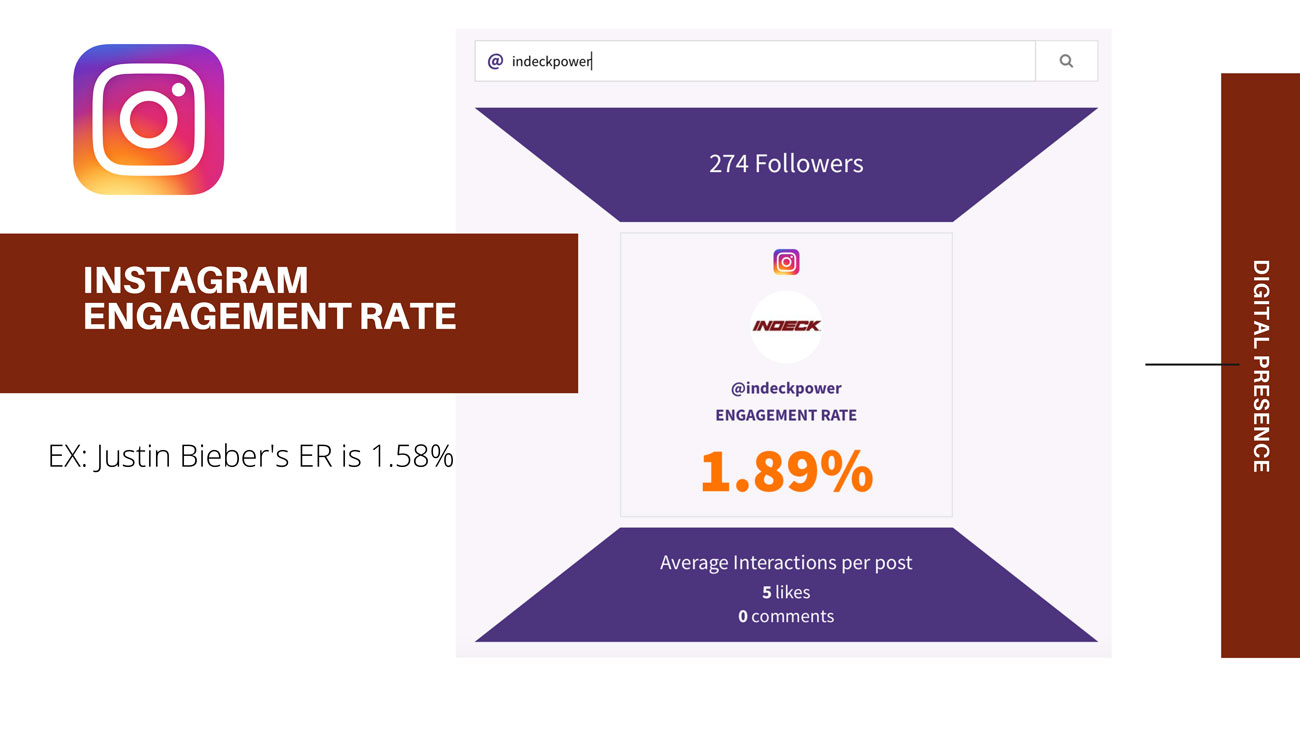Click the vertical DIGITAL PRESENCE tab

1260,366
